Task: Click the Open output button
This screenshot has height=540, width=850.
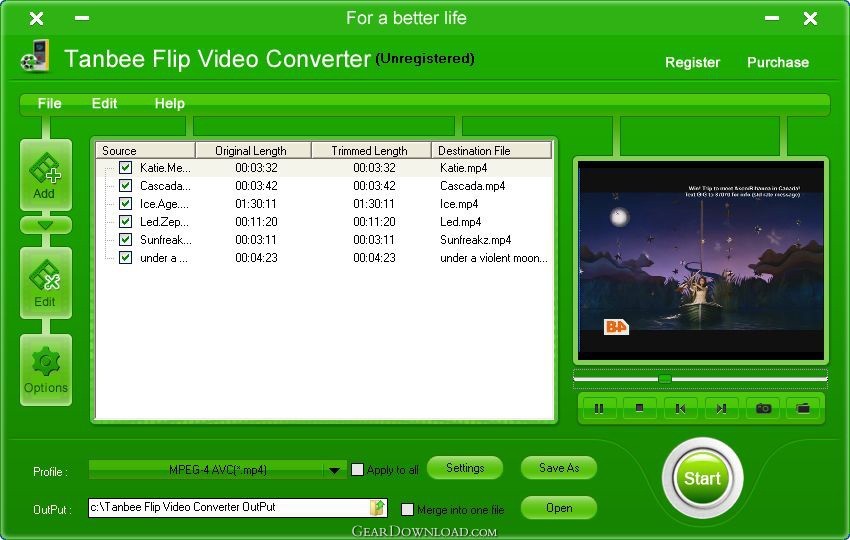Action: (x=559, y=508)
